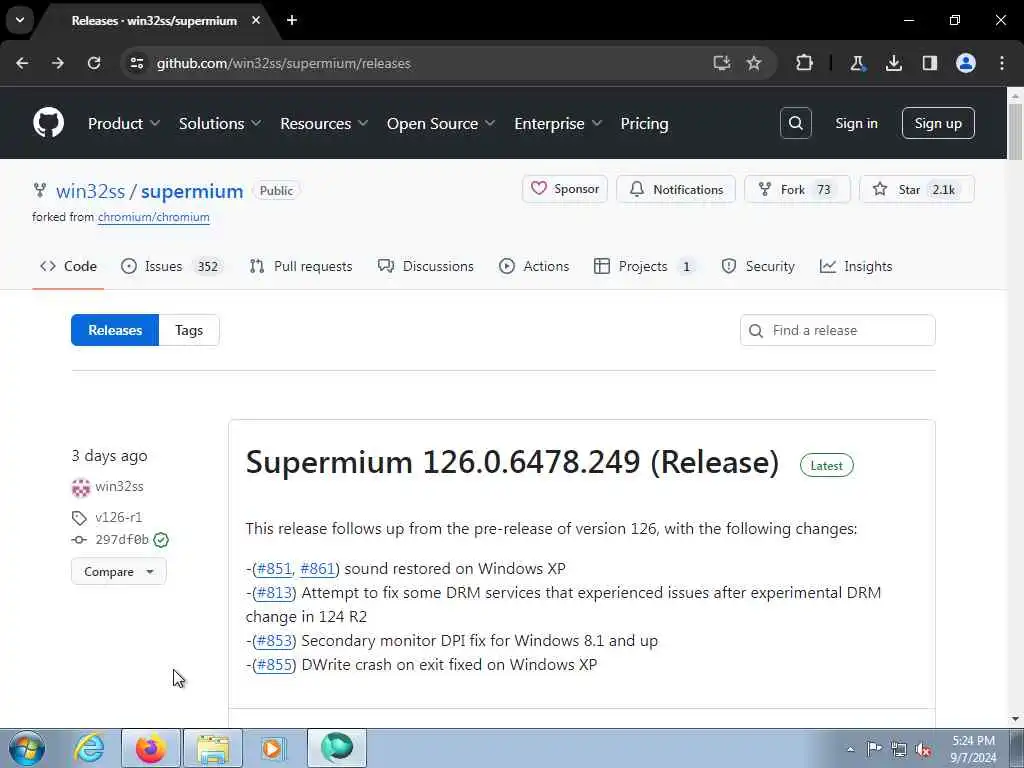
Task: Open the Issues tab
Action: pos(172,266)
